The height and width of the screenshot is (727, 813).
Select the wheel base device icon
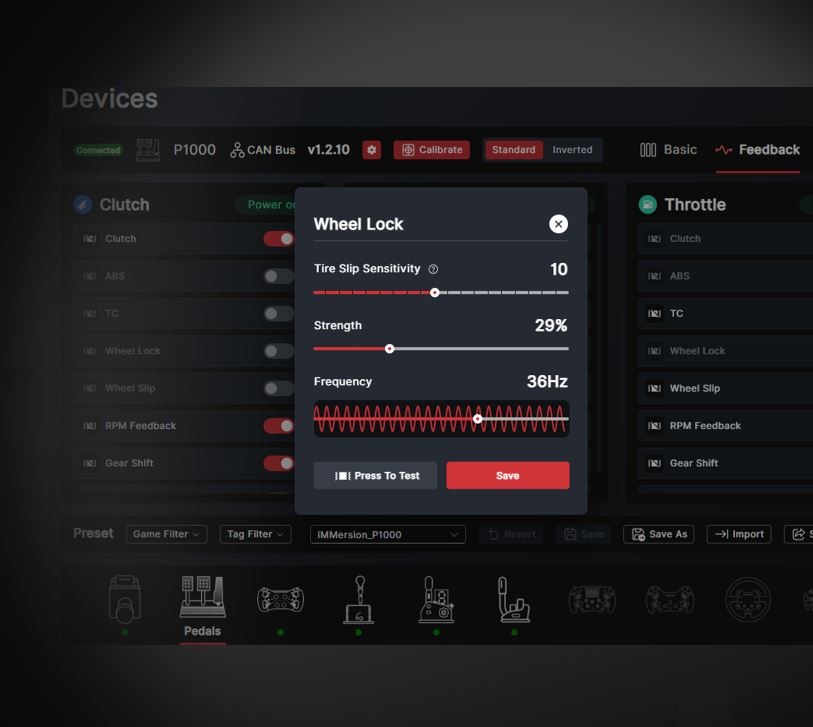pyautogui.click(x=124, y=599)
